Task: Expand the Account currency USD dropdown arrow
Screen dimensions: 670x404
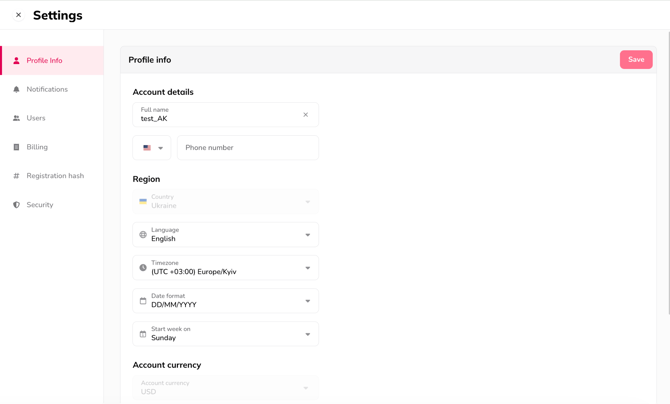Action: (306, 388)
